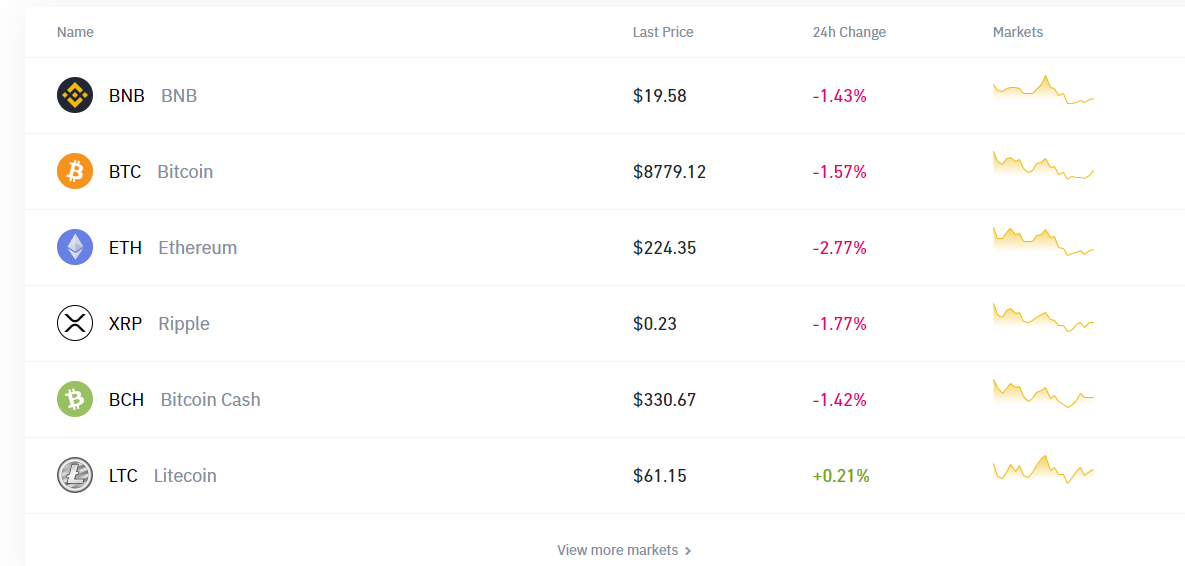Click the chevron next to View more markets

[688, 551]
